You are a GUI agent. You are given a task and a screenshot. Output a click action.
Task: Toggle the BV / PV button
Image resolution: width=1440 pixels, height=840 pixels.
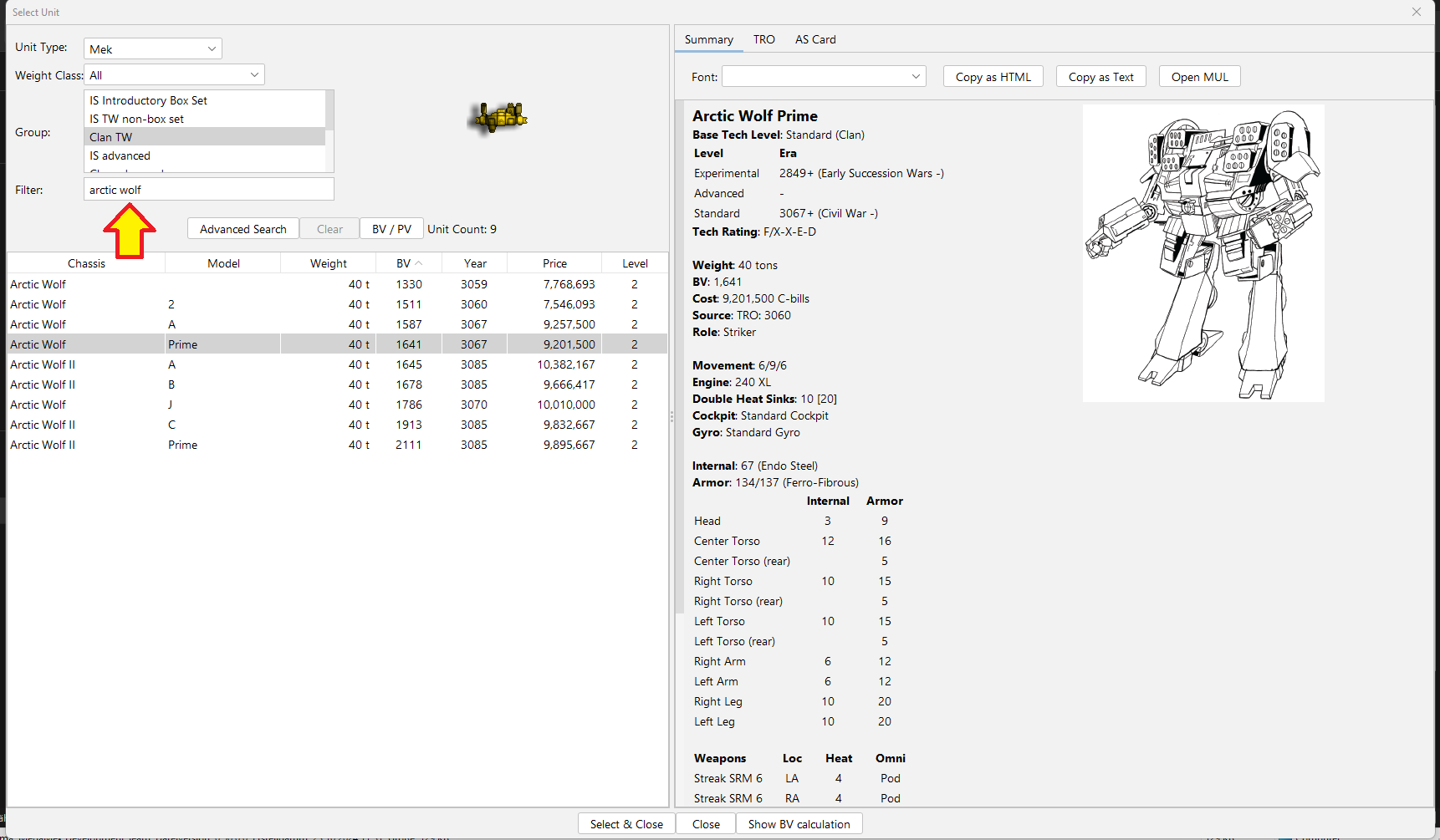(391, 229)
